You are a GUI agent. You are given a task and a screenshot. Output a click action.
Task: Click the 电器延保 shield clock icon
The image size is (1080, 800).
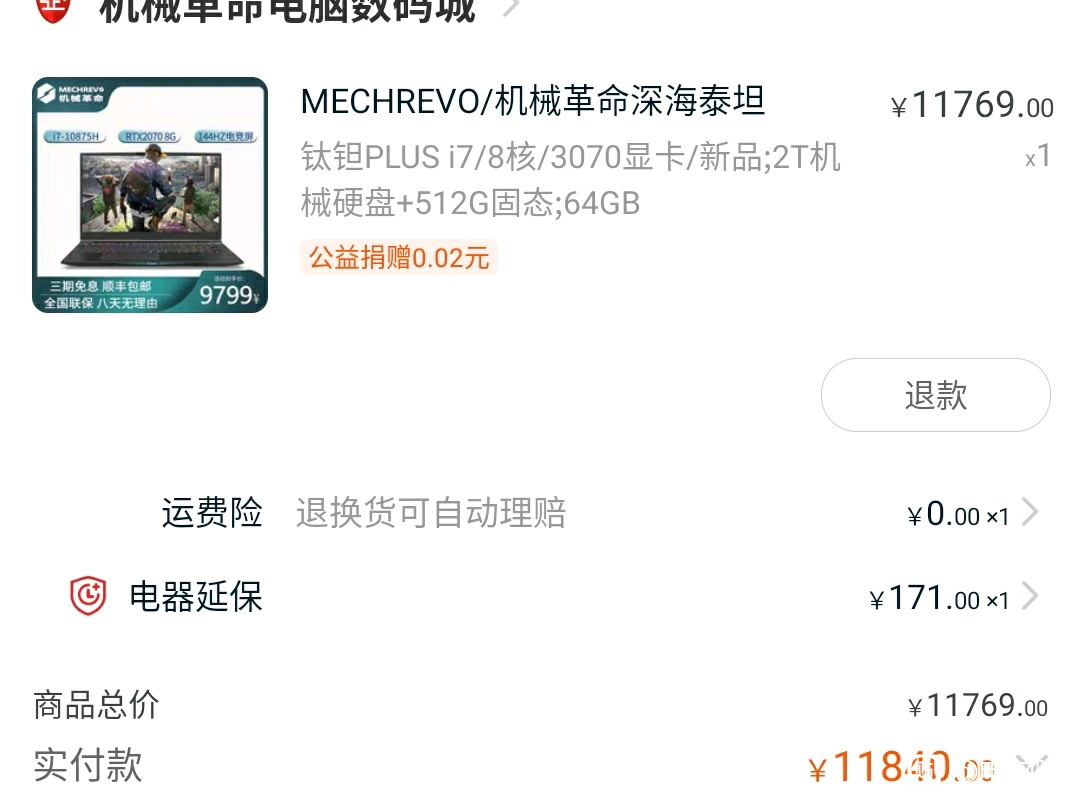[88, 596]
